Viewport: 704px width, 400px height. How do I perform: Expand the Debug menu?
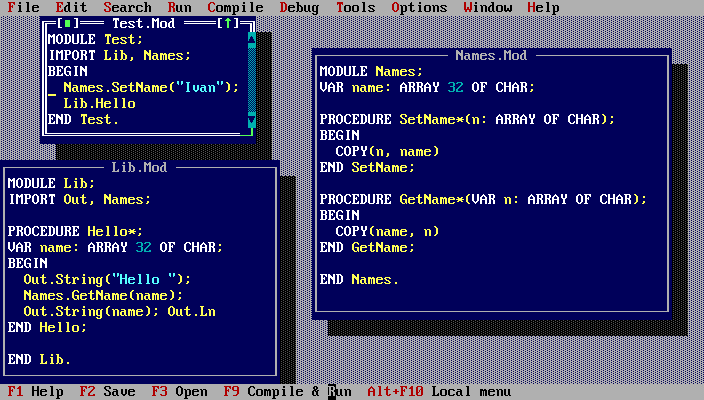[x=300, y=7]
